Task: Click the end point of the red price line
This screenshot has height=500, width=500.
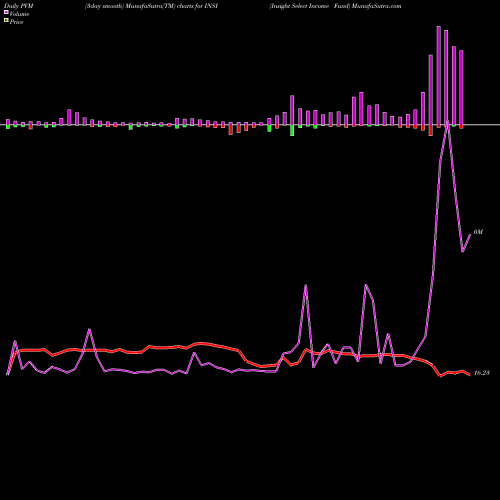Action: click(x=470, y=375)
